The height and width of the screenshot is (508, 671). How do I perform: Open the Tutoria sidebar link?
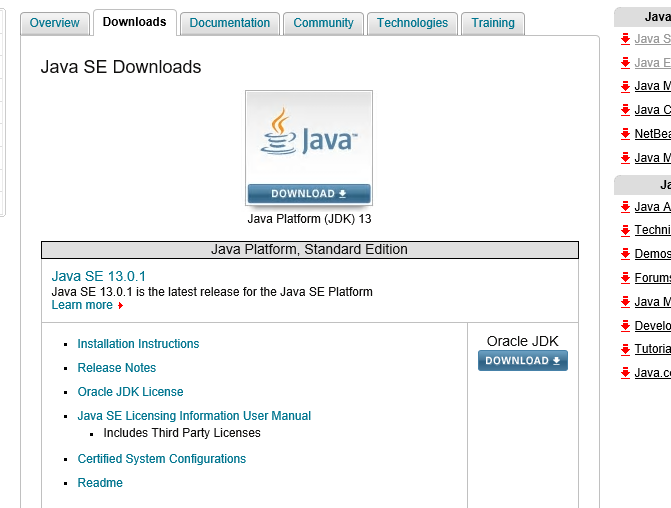(x=653, y=349)
